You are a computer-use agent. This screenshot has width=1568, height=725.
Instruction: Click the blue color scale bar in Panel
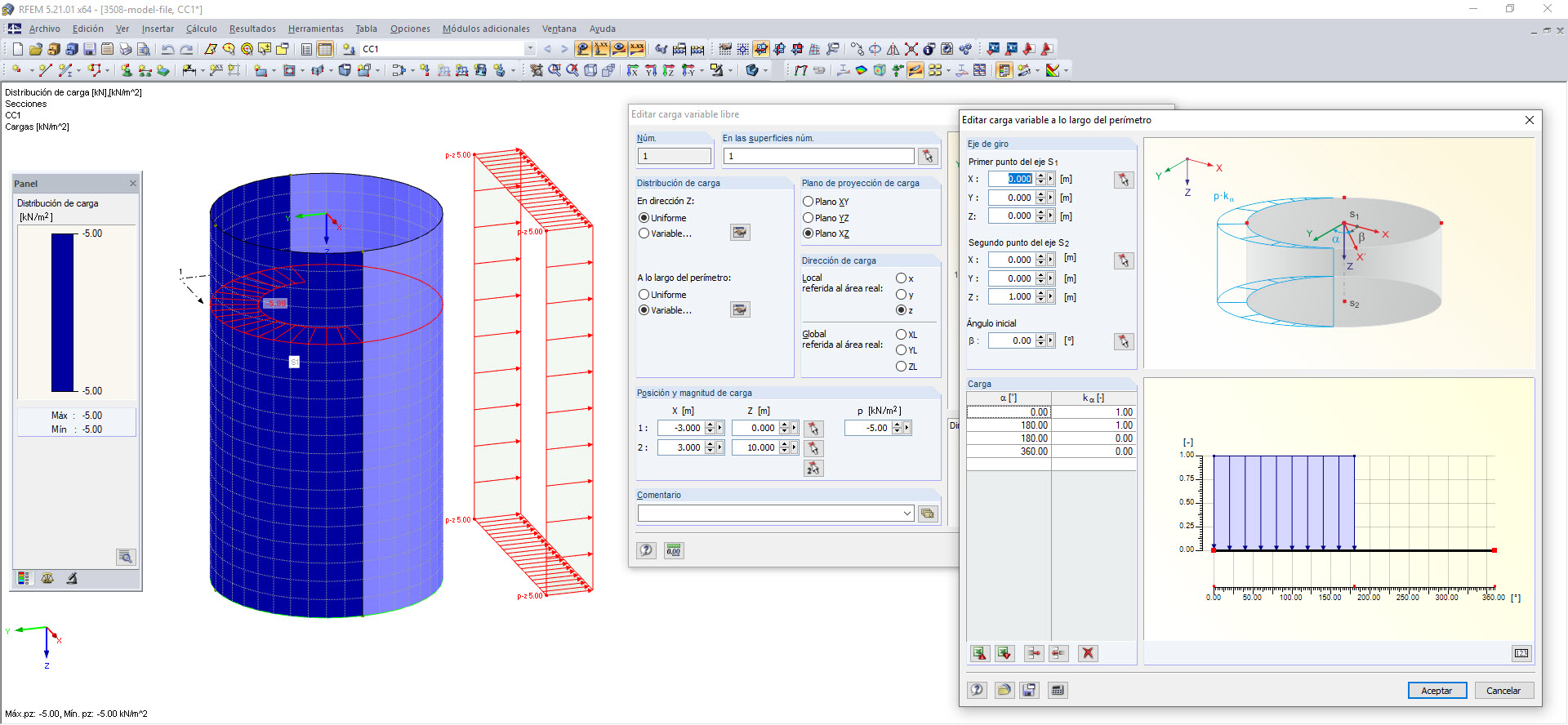click(x=63, y=313)
